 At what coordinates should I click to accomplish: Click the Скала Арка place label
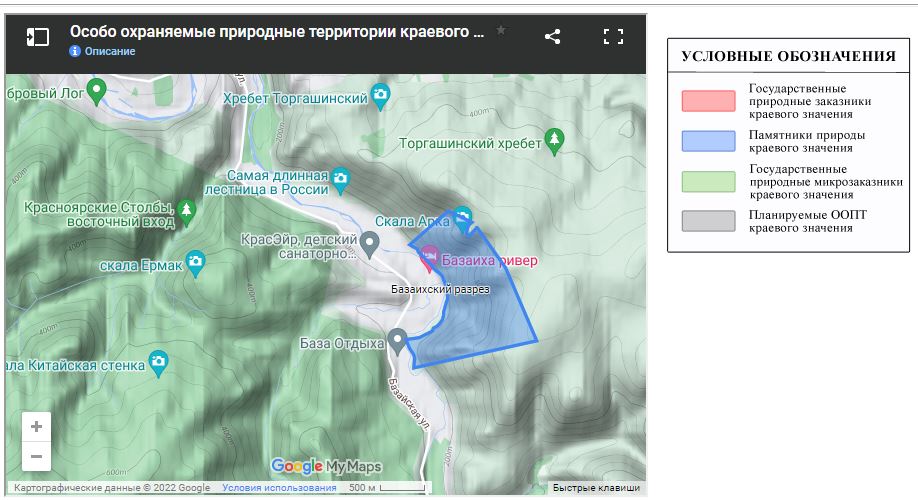pyautogui.click(x=412, y=221)
